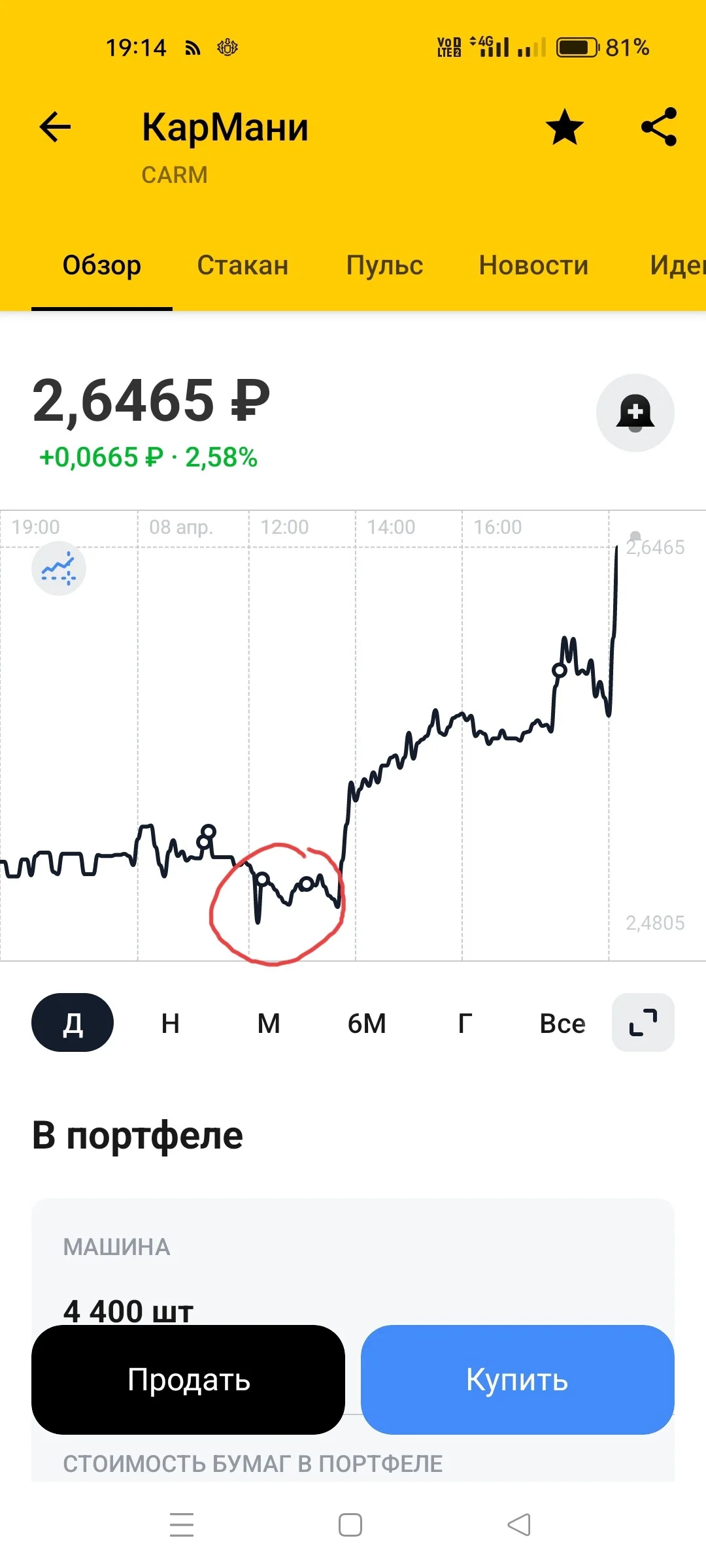This screenshot has height=1568, width=706.
Task: Tap the back arrow icon
Action: pos(55,127)
